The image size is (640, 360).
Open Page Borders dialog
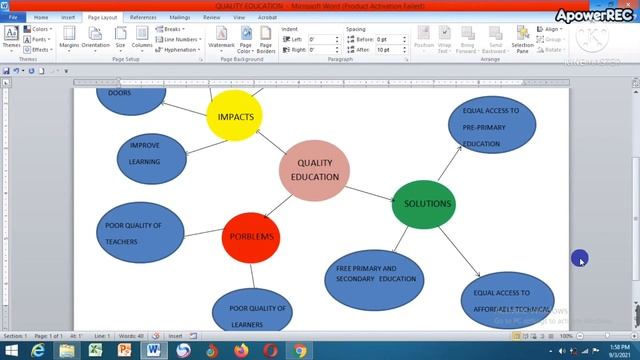tap(266, 39)
